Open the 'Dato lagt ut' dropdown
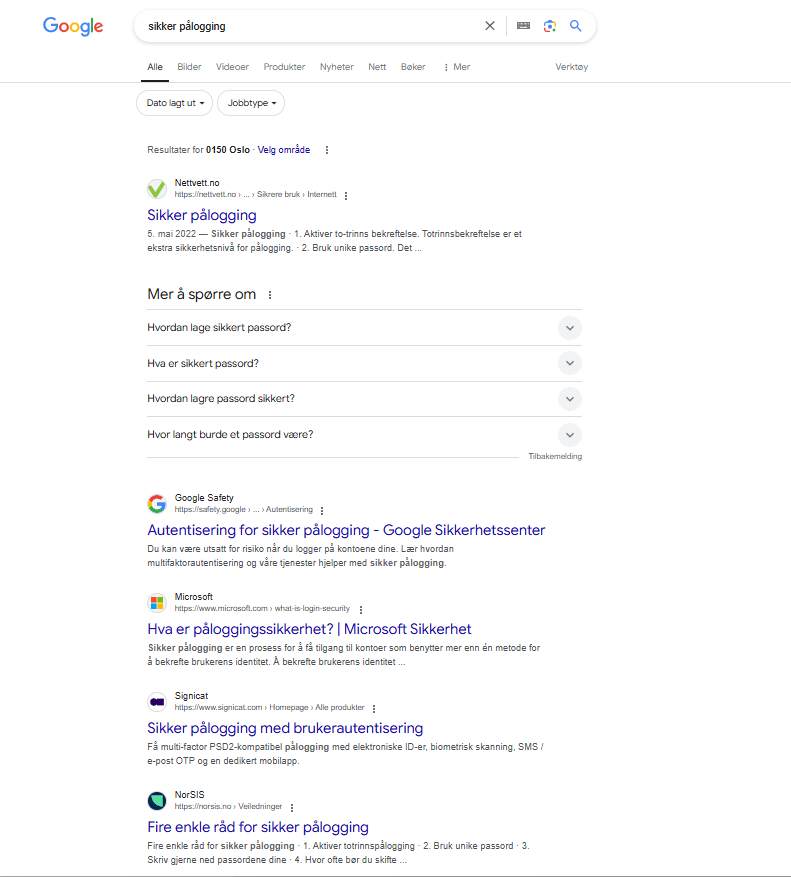791x877 pixels. pyautogui.click(x=175, y=103)
